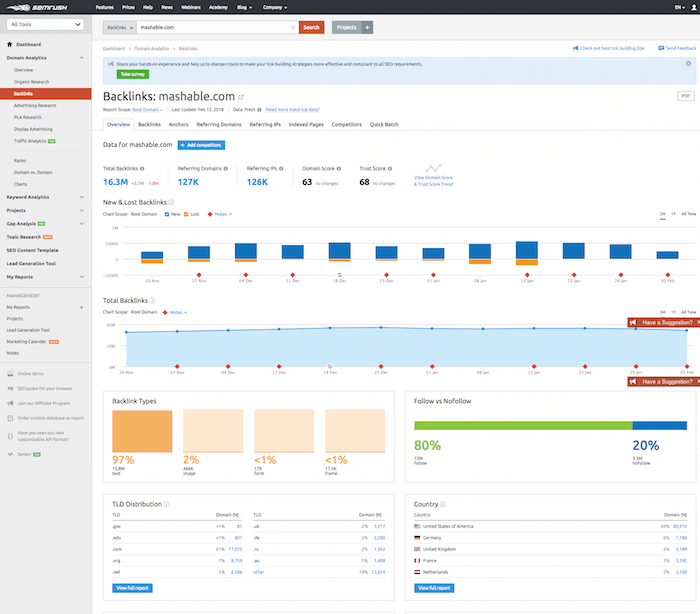700x614 pixels.
Task: Add a new project with plus button
Action: pos(367,28)
